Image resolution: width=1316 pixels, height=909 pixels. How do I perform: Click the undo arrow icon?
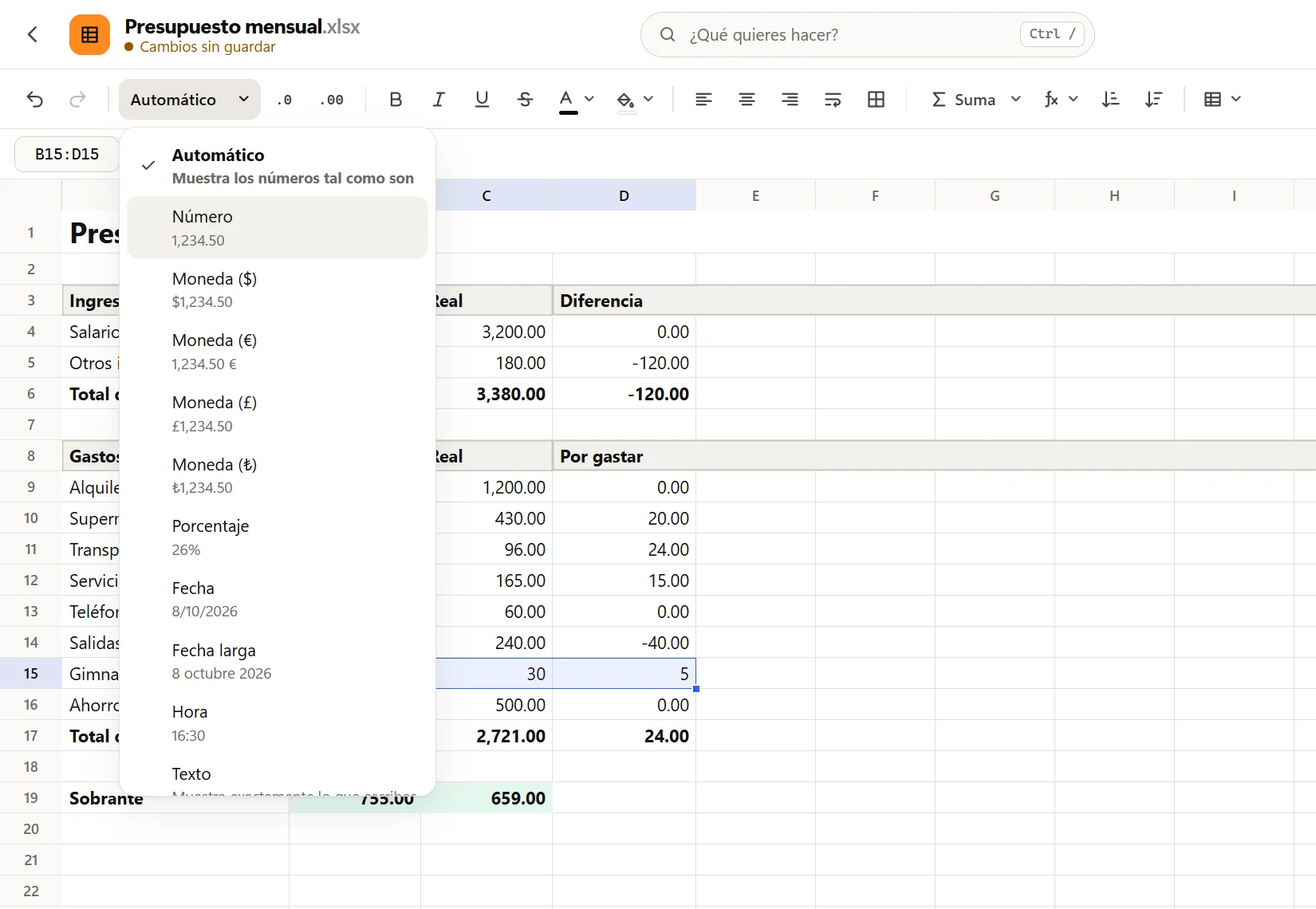click(35, 100)
